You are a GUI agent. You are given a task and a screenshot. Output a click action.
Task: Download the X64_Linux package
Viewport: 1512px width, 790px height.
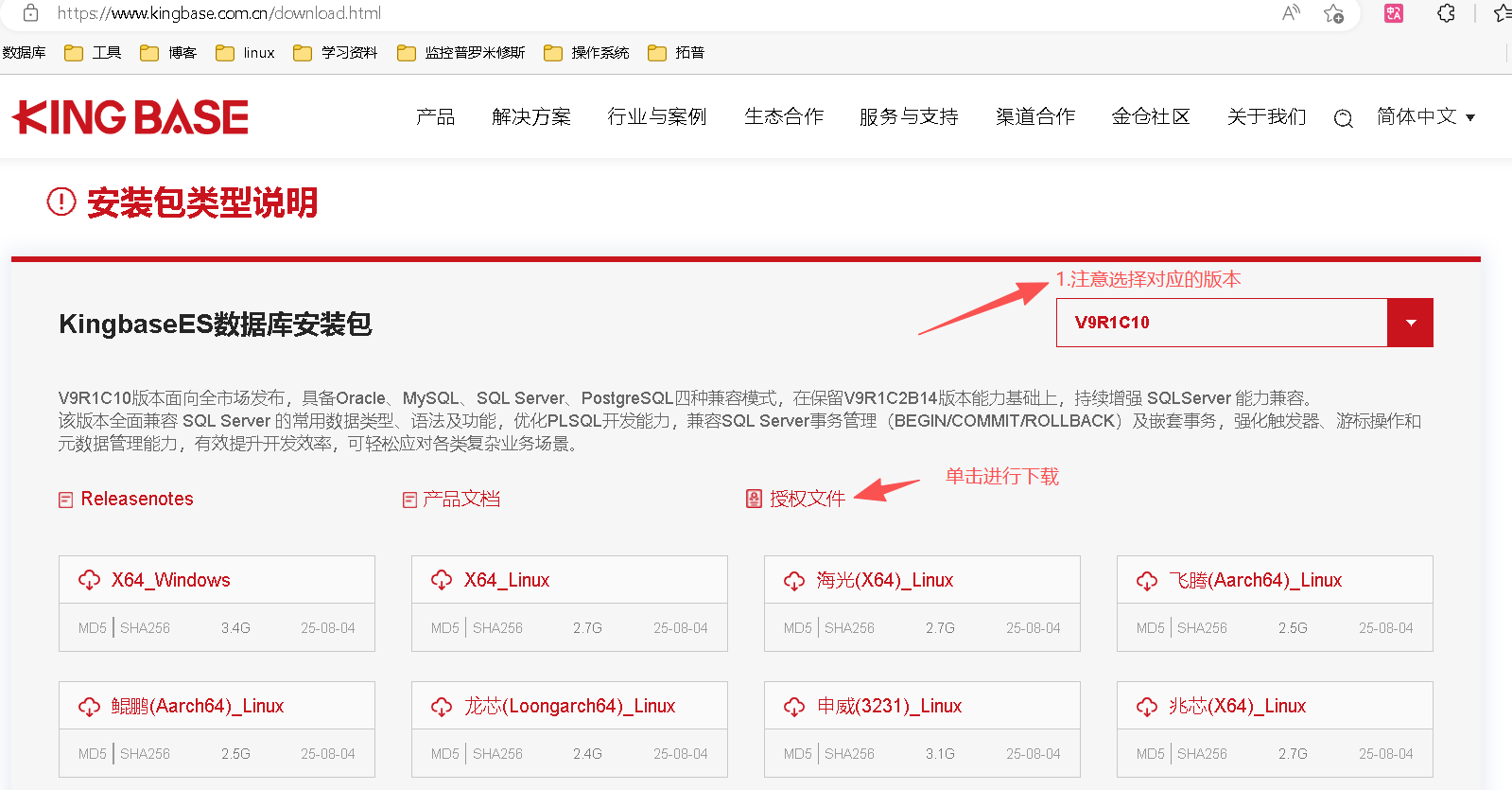507,580
